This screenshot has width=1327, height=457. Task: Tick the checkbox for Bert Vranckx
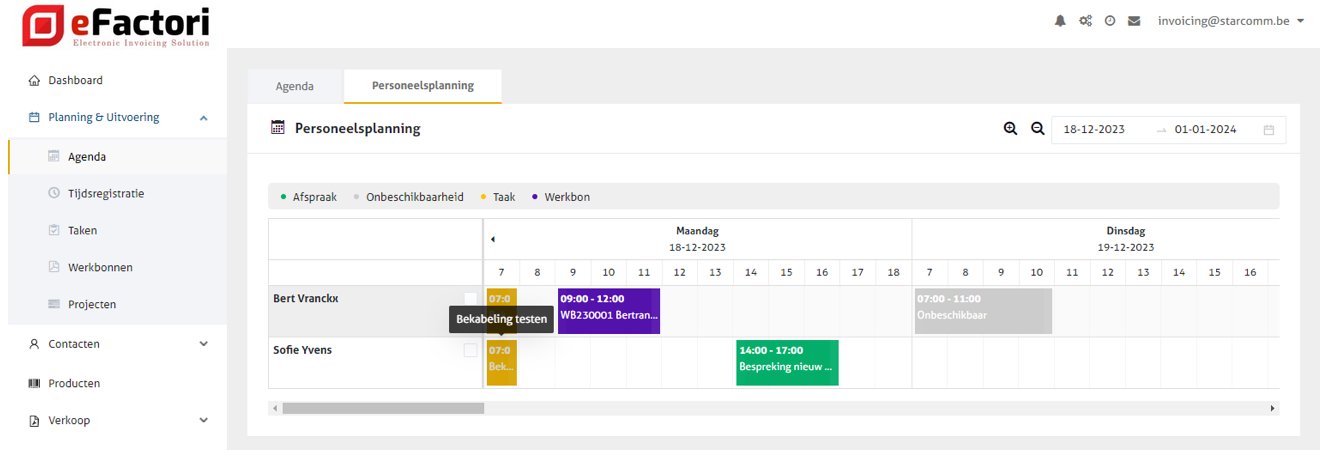tap(470, 298)
